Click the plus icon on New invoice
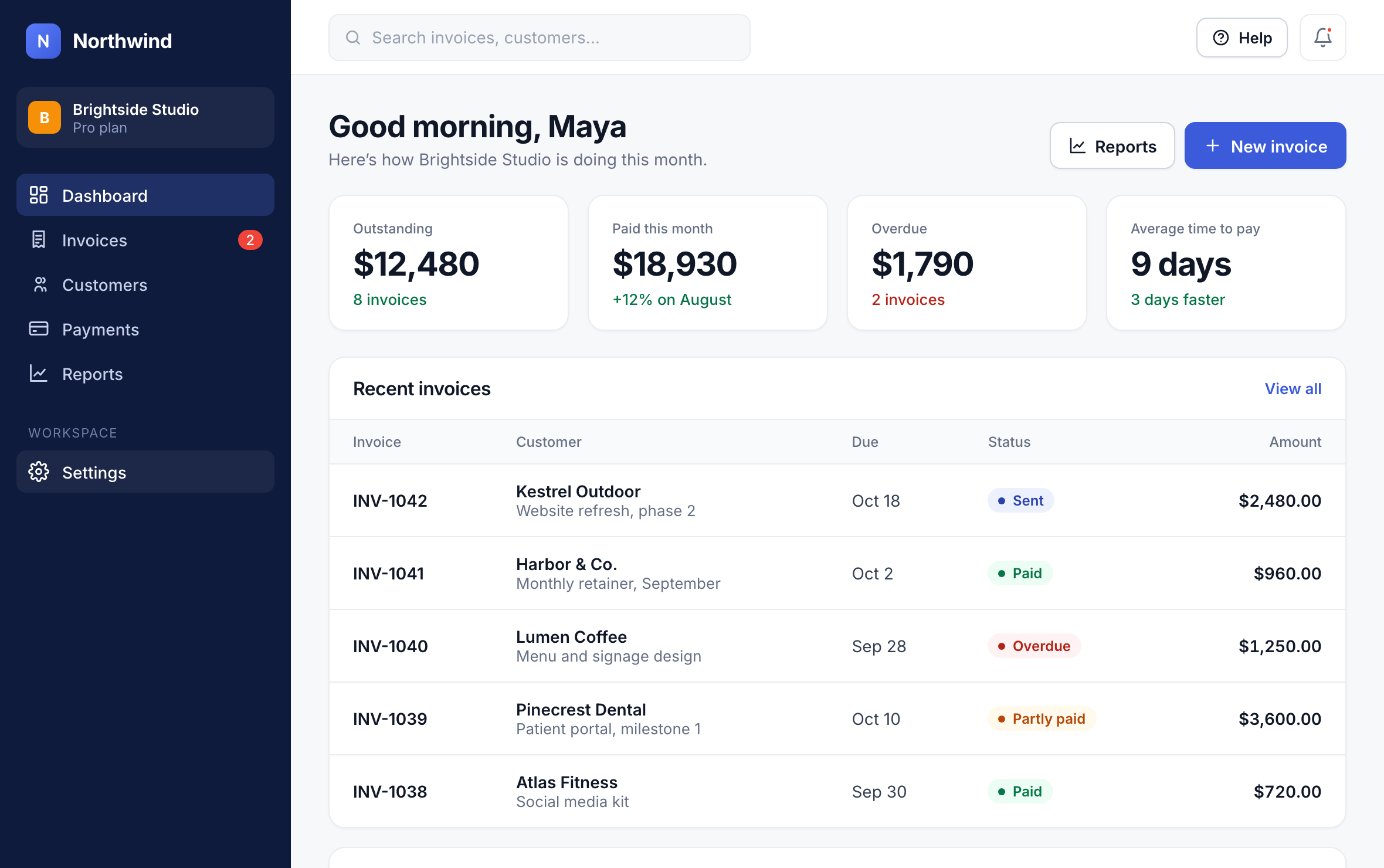The image size is (1384, 868). 1213,146
